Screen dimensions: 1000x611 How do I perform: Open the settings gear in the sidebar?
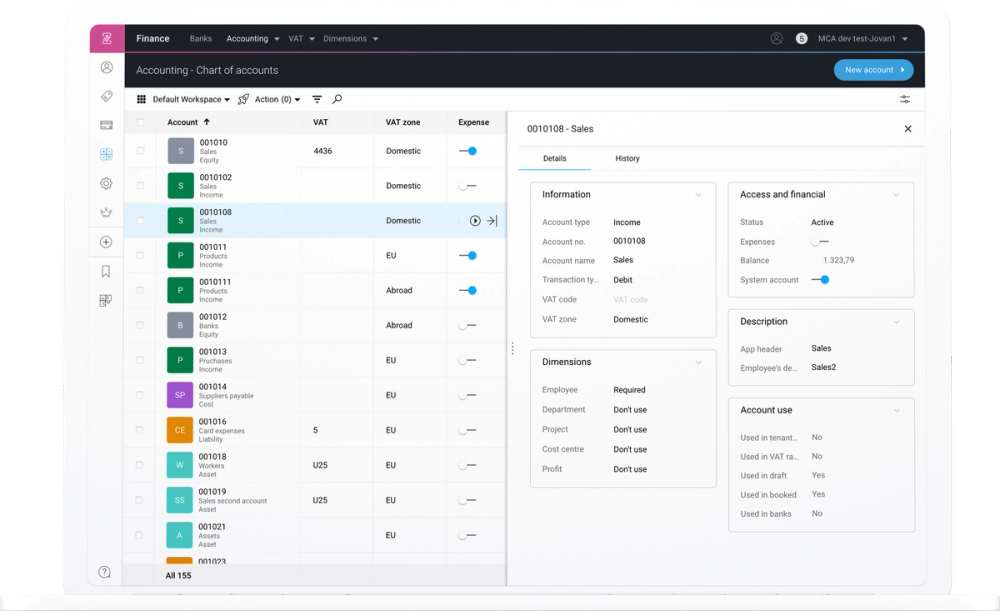pos(105,183)
